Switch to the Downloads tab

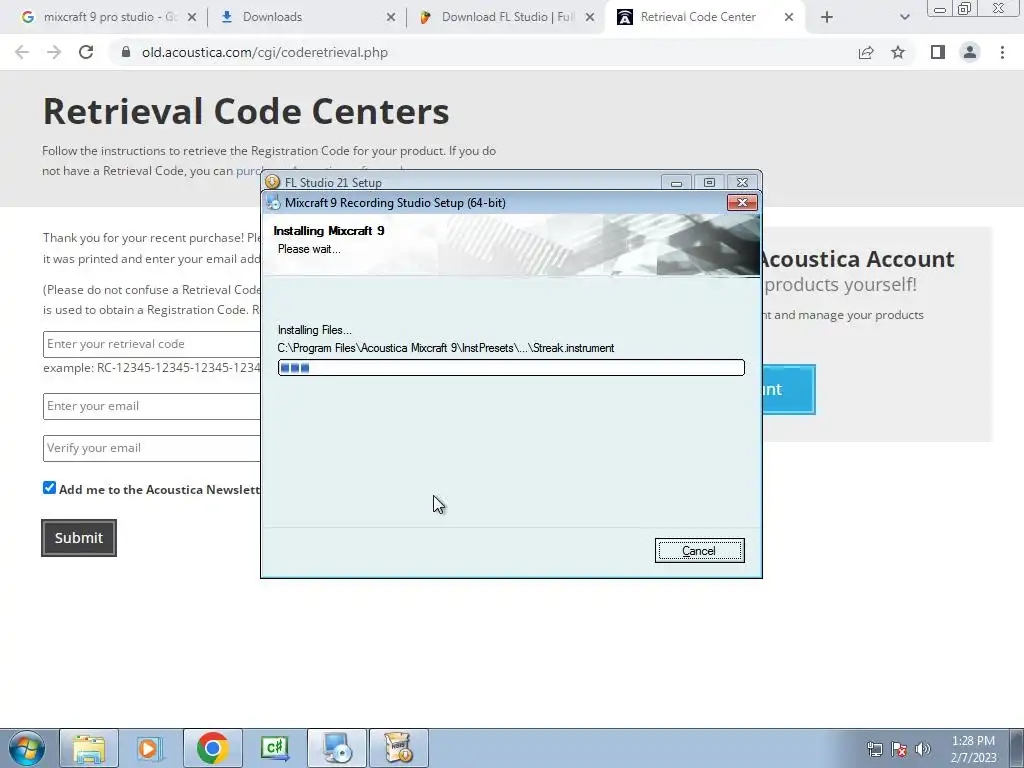tap(272, 17)
